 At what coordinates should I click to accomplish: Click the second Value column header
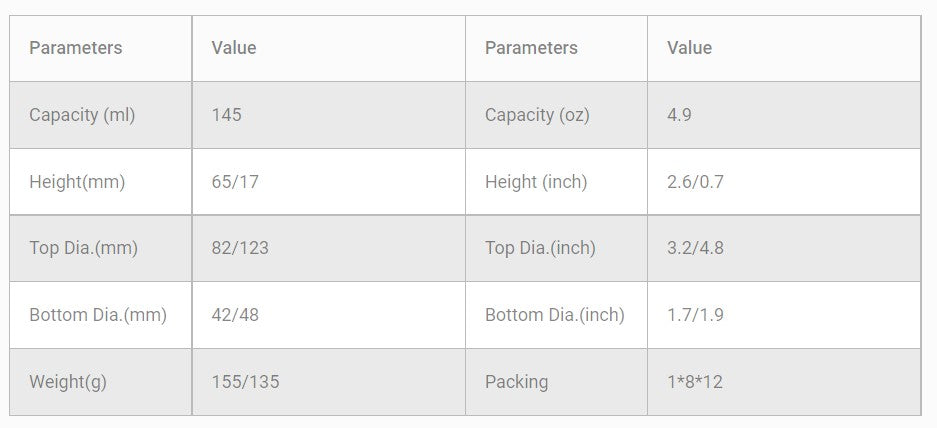(689, 48)
